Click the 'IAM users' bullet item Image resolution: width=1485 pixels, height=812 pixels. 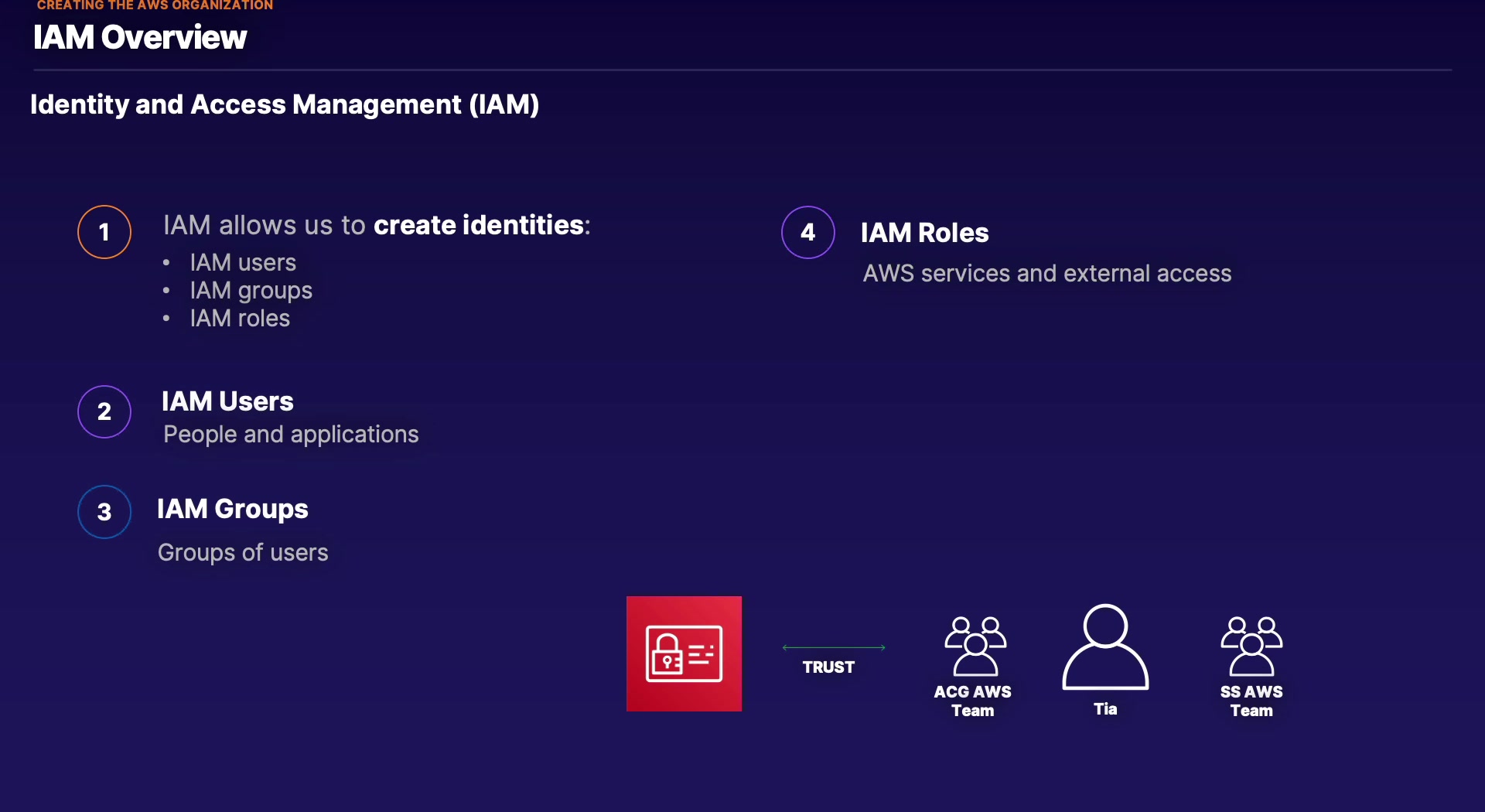coord(243,263)
